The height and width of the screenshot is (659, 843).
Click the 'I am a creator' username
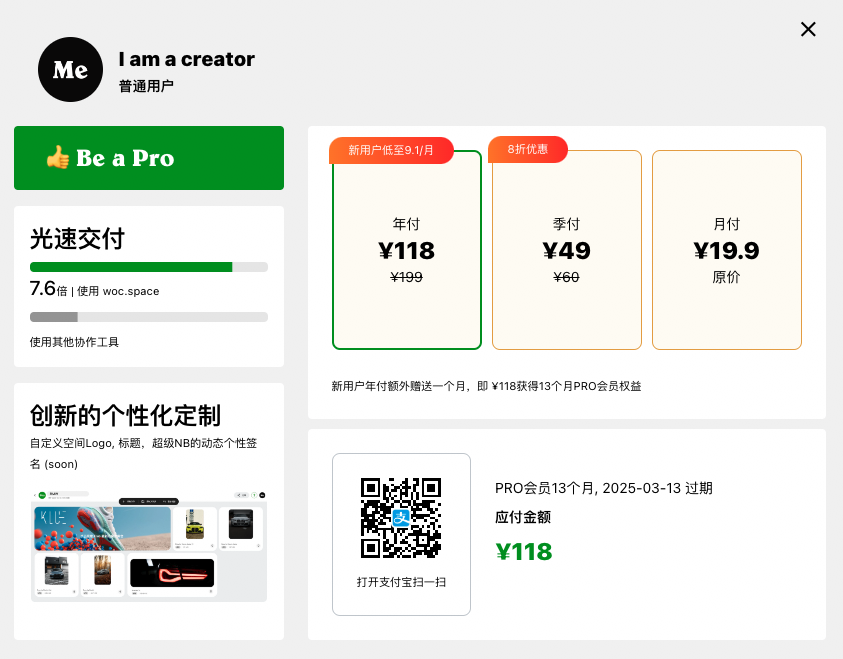click(187, 59)
